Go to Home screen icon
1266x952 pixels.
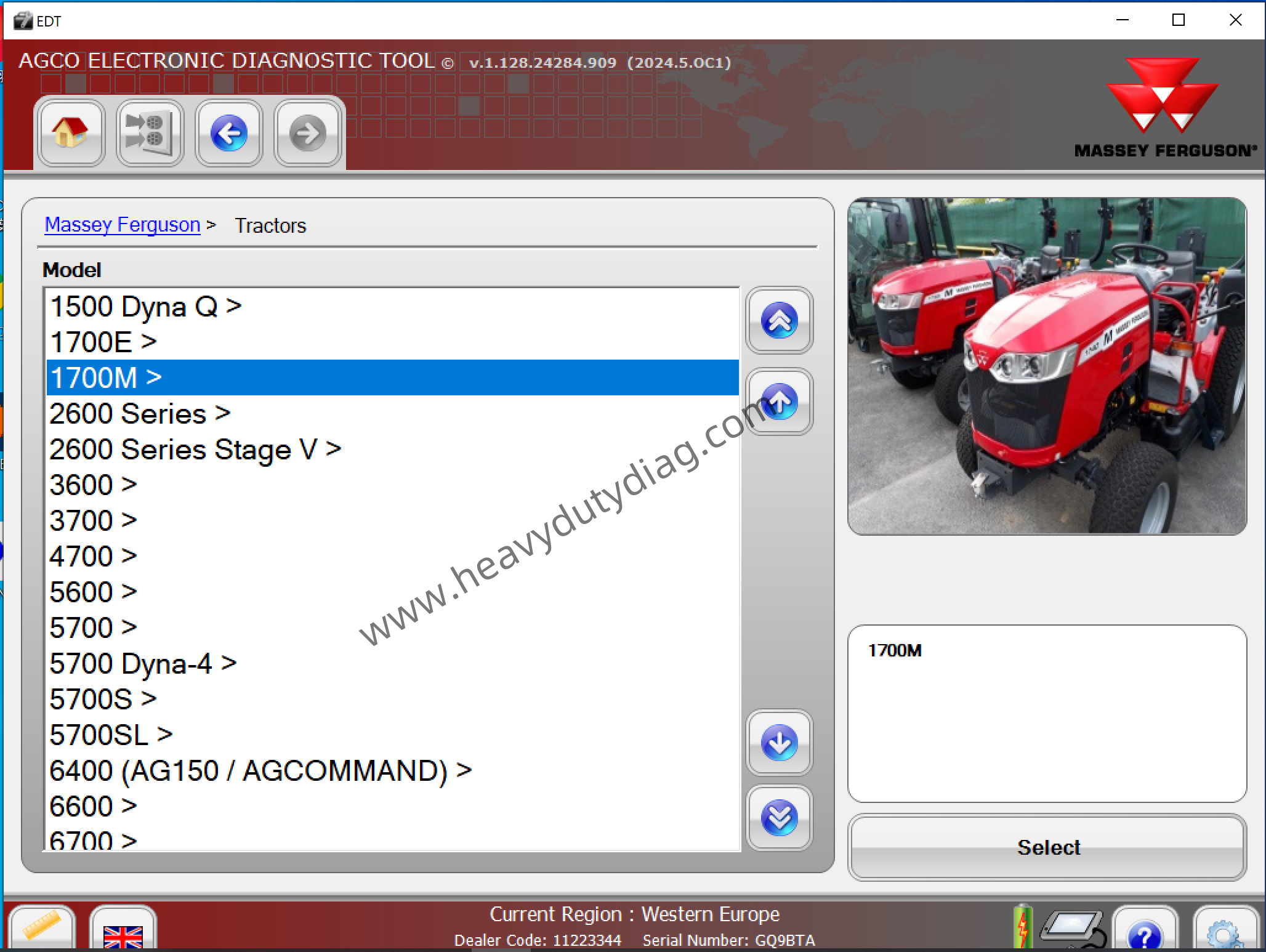[x=71, y=133]
